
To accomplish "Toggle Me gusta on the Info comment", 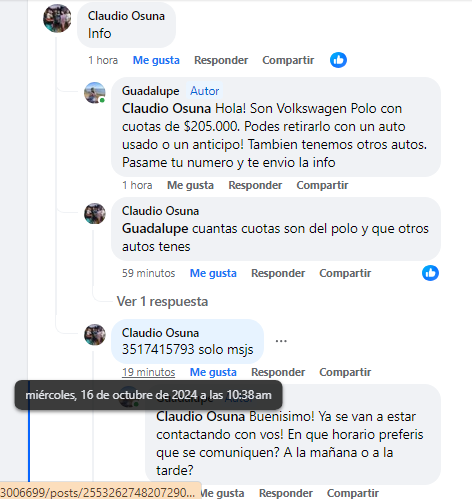I will click(x=156, y=60).
